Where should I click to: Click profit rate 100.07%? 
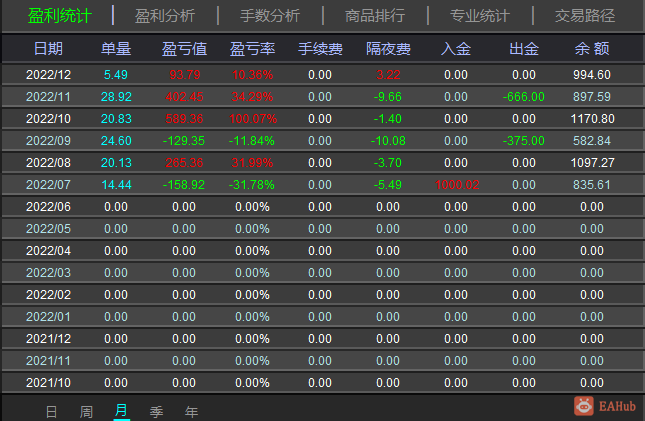click(x=253, y=119)
